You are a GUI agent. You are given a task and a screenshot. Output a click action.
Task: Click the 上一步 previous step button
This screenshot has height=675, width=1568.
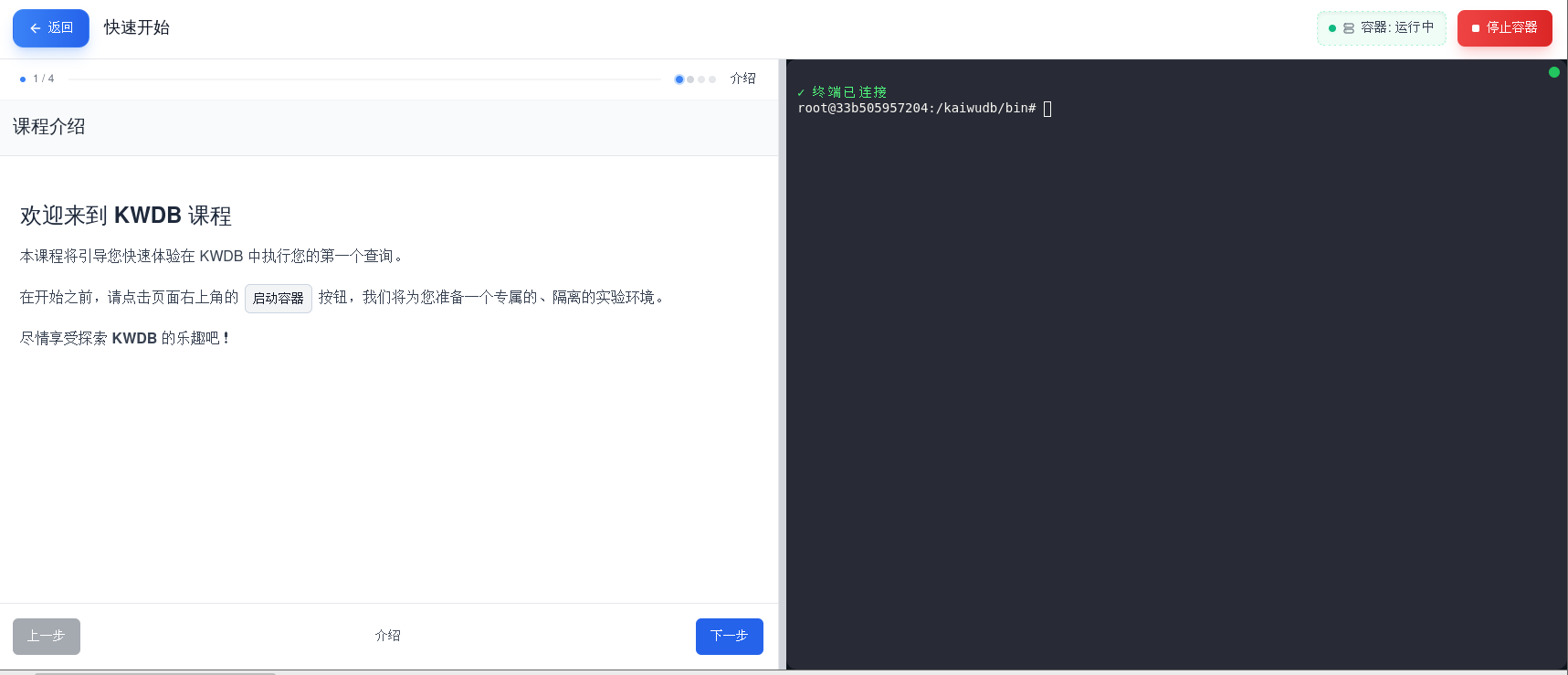point(47,637)
